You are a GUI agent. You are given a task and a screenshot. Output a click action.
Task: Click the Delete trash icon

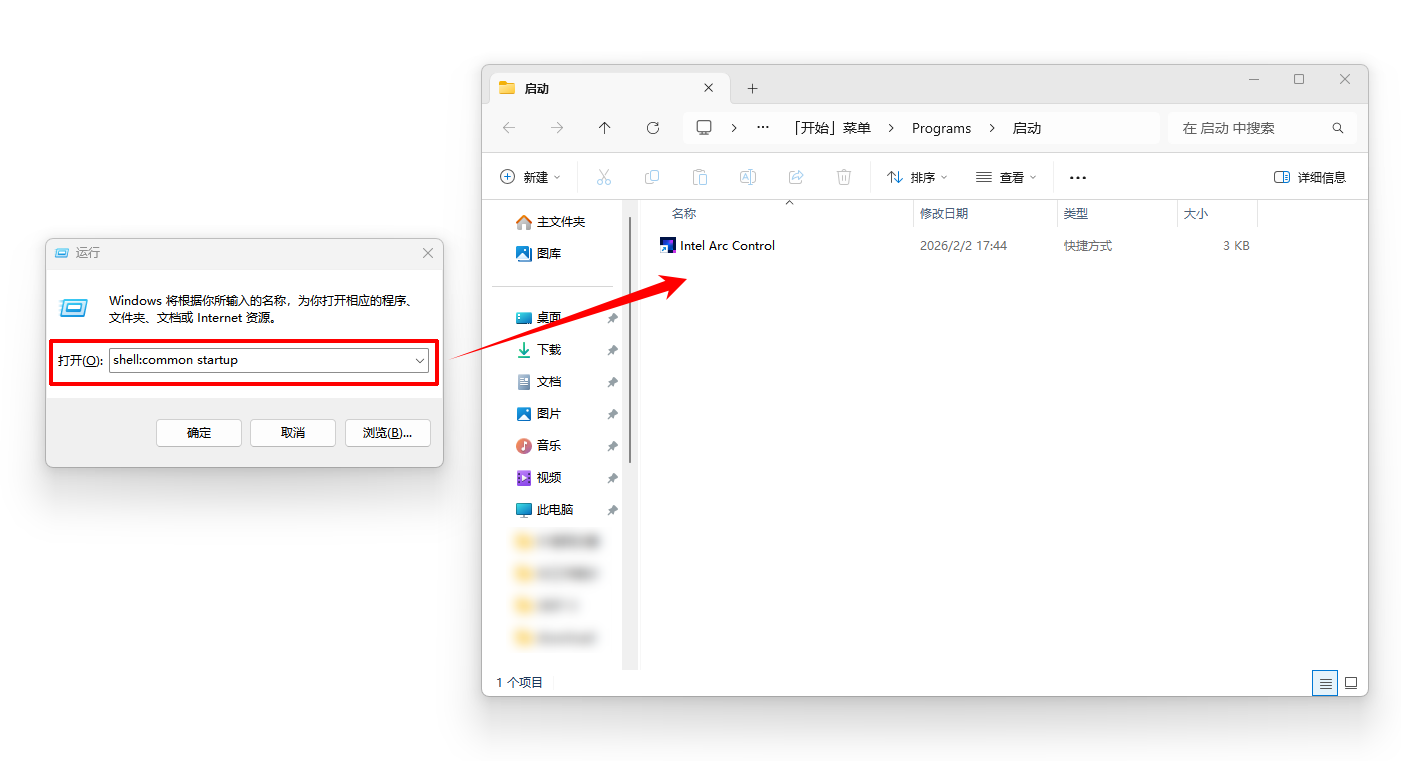[x=844, y=177]
